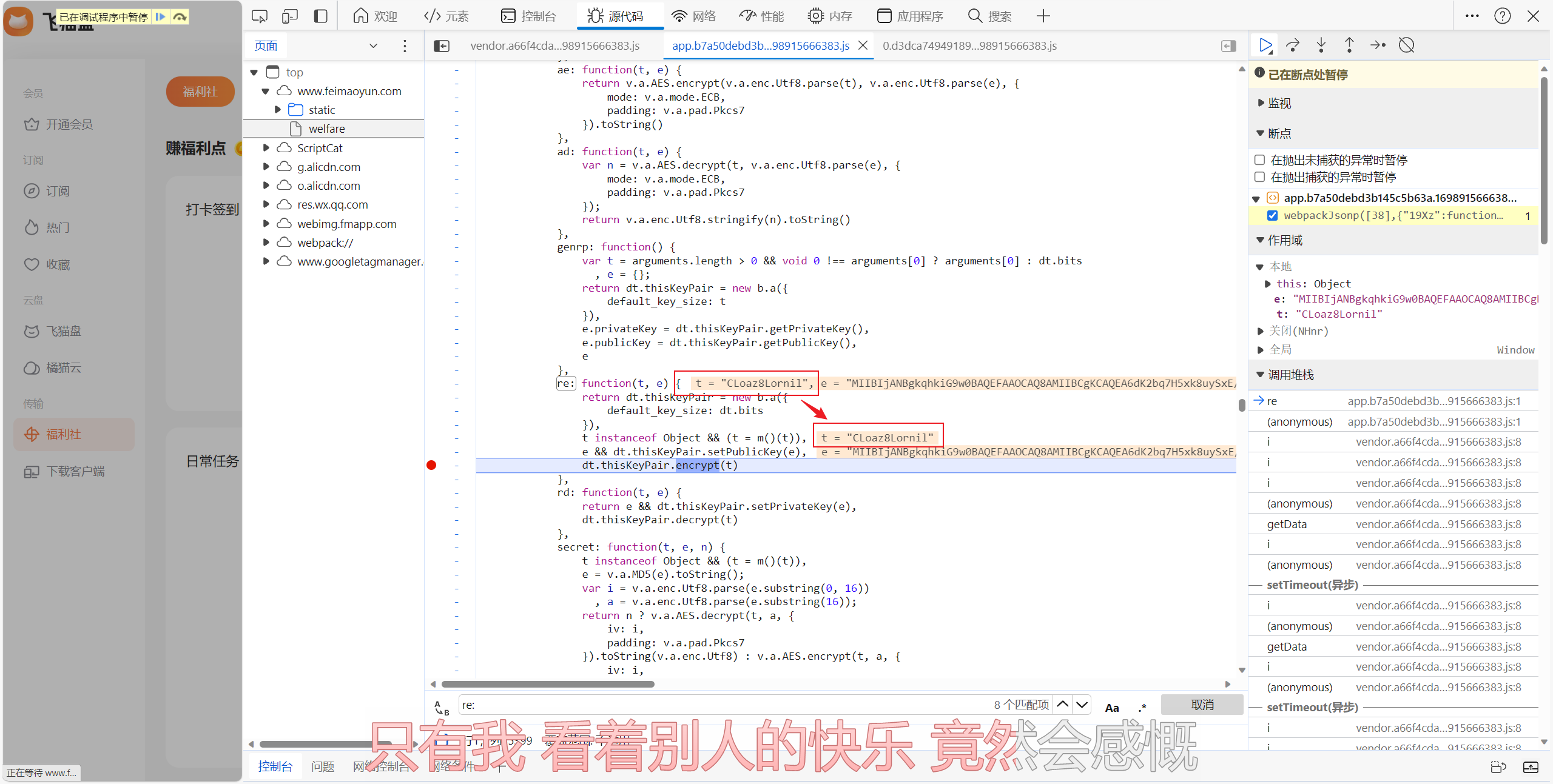Image resolution: width=1553 pixels, height=784 pixels.
Task: Click the Step into function icon
Action: pos(1321,45)
